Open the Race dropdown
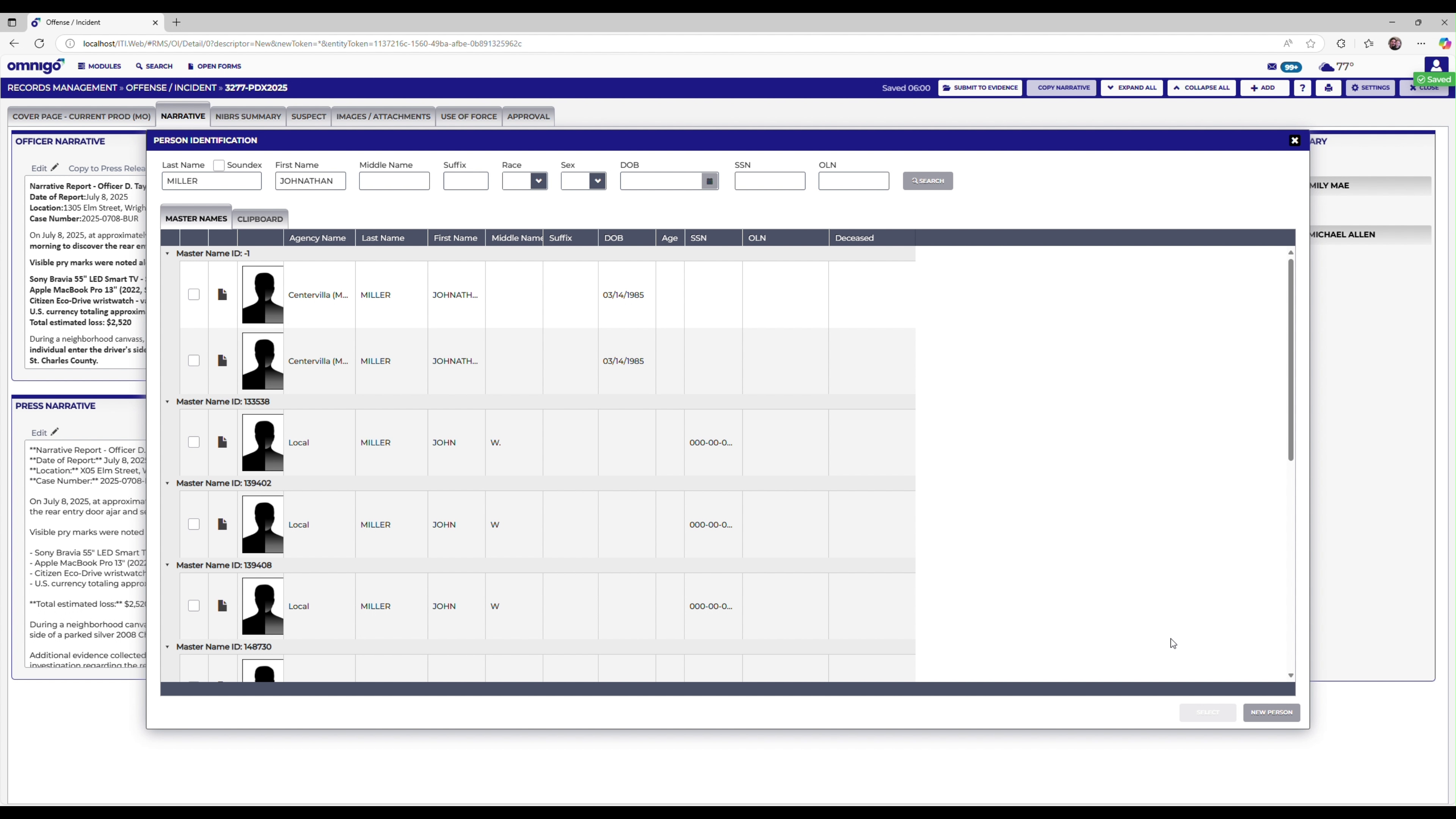The height and width of the screenshot is (819, 1456). [539, 181]
